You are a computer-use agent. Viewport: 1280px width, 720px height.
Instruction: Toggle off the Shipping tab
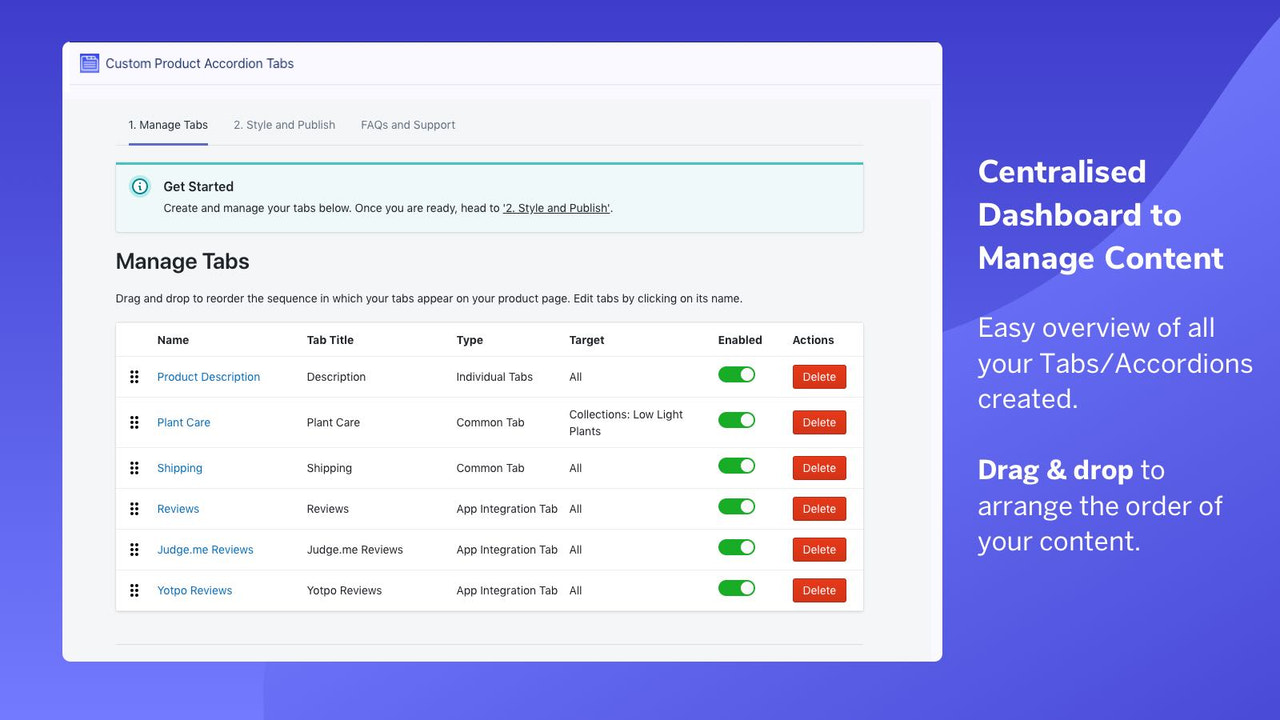click(737, 466)
